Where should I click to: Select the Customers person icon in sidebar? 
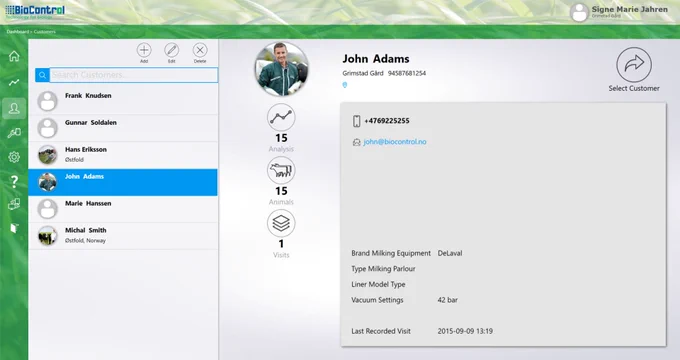14,108
